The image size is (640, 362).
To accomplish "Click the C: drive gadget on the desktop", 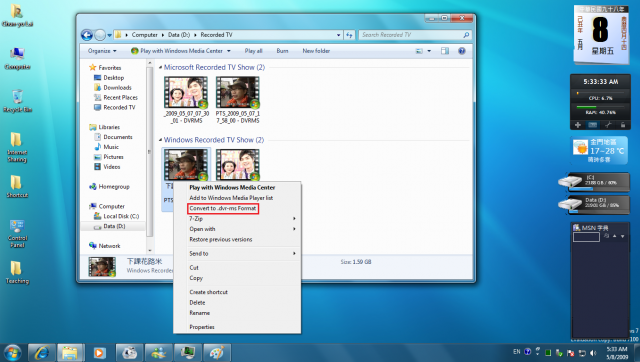I will coord(594,182).
